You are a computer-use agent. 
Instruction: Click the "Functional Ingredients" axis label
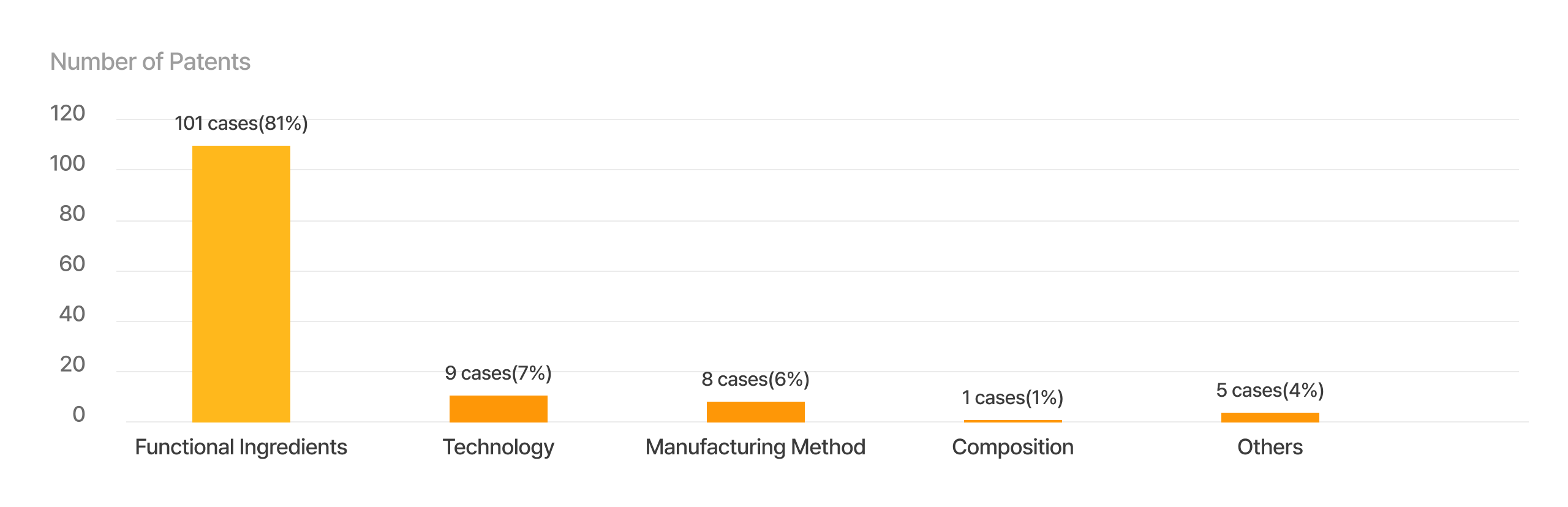(241, 447)
